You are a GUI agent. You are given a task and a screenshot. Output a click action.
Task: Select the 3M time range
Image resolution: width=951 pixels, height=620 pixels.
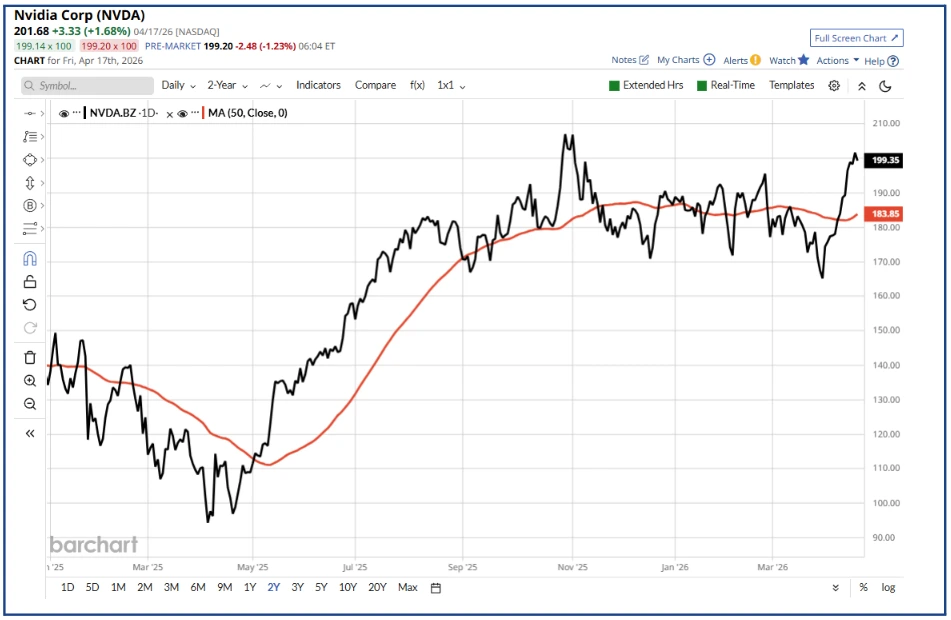(x=171, y=587)
